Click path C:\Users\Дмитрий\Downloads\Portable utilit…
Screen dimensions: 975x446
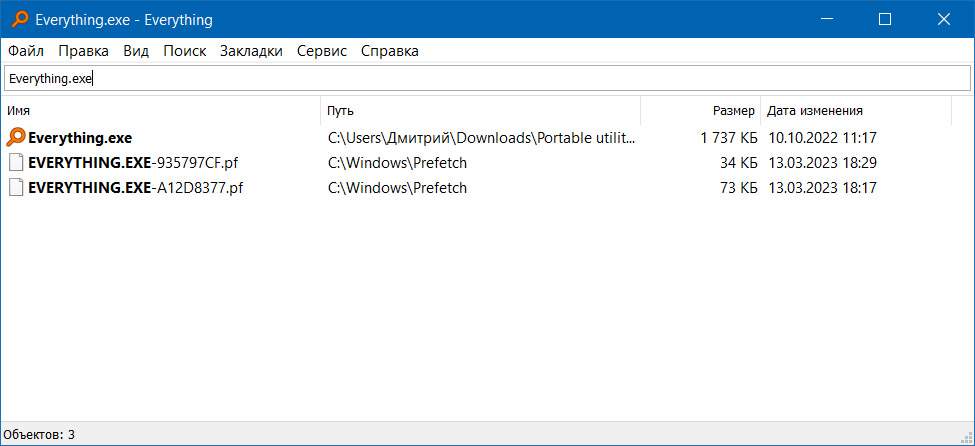pyautogui.click(x=482, y=138)
